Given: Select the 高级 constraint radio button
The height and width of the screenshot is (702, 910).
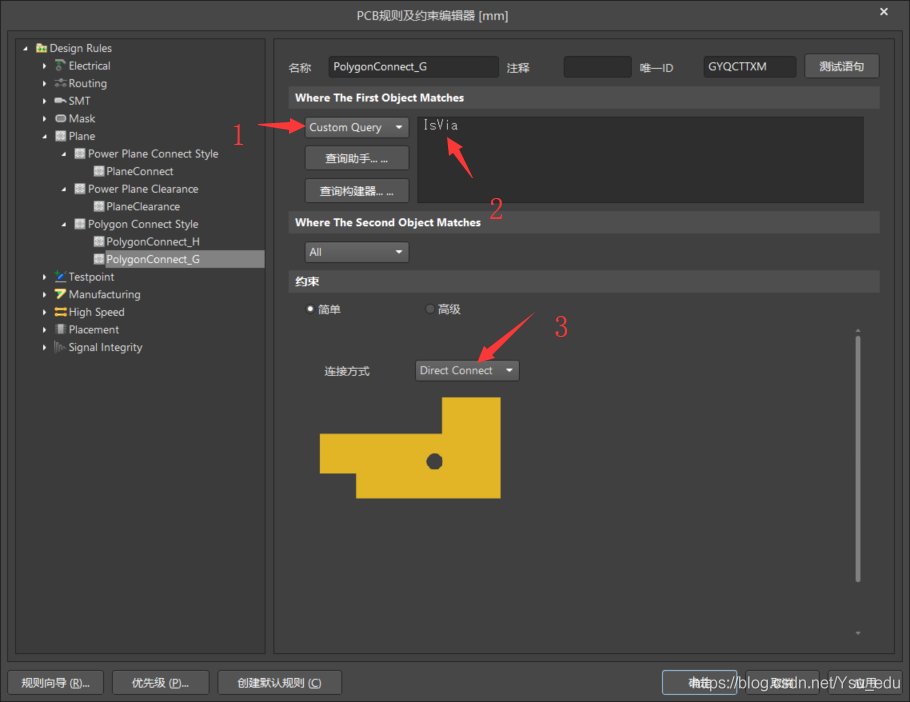Looking at the screenshot, I should click(x=429, y=309).
